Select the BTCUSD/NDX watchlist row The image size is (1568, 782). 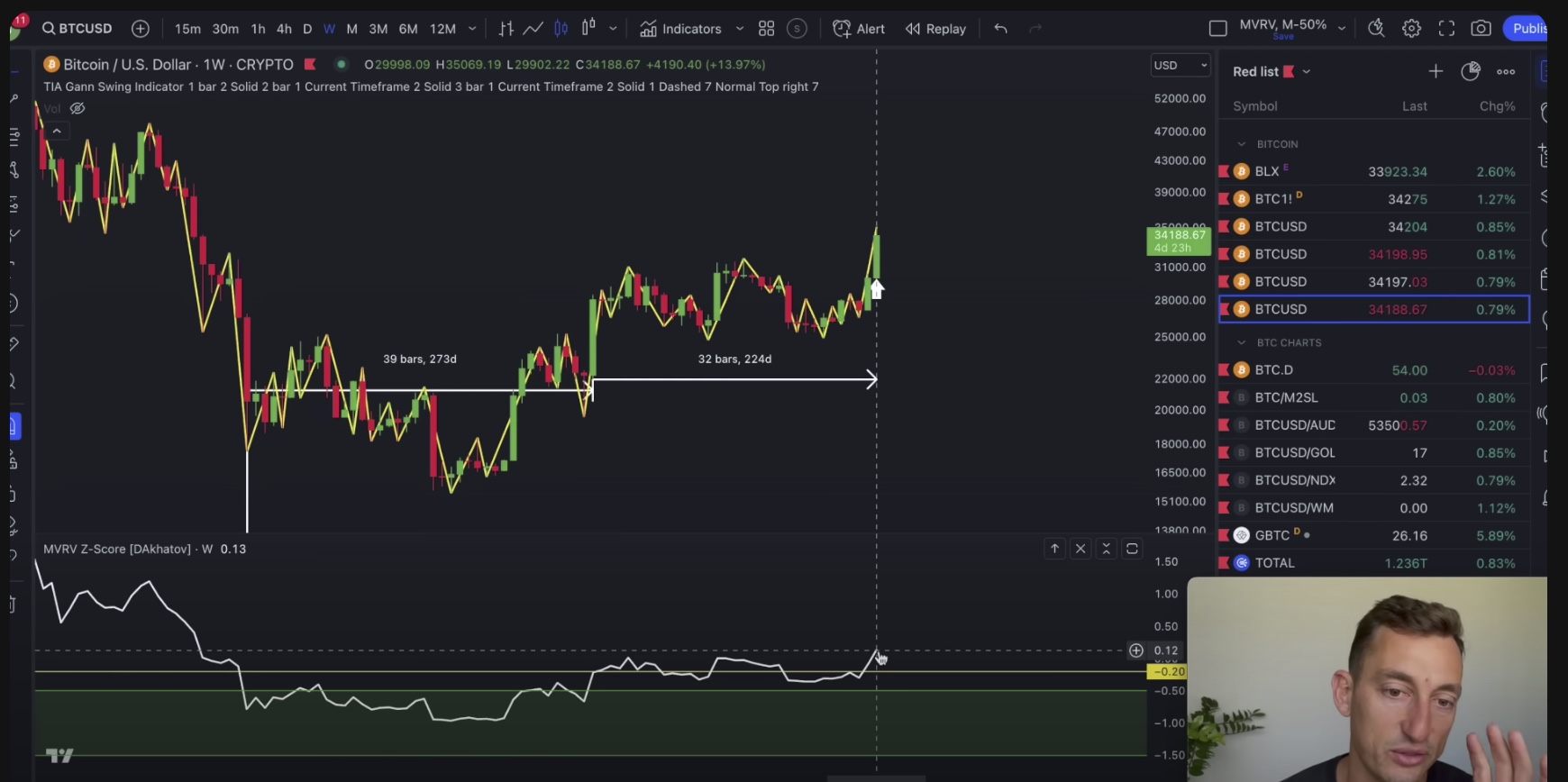coord(1373,480)
